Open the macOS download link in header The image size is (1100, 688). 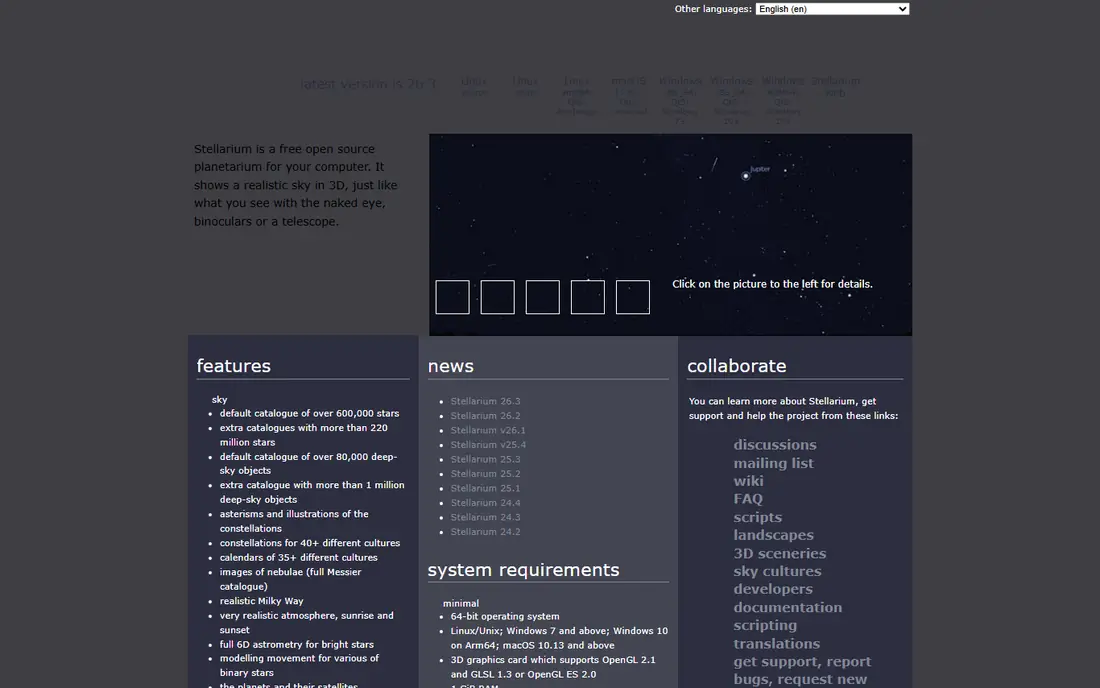(628, 95)
